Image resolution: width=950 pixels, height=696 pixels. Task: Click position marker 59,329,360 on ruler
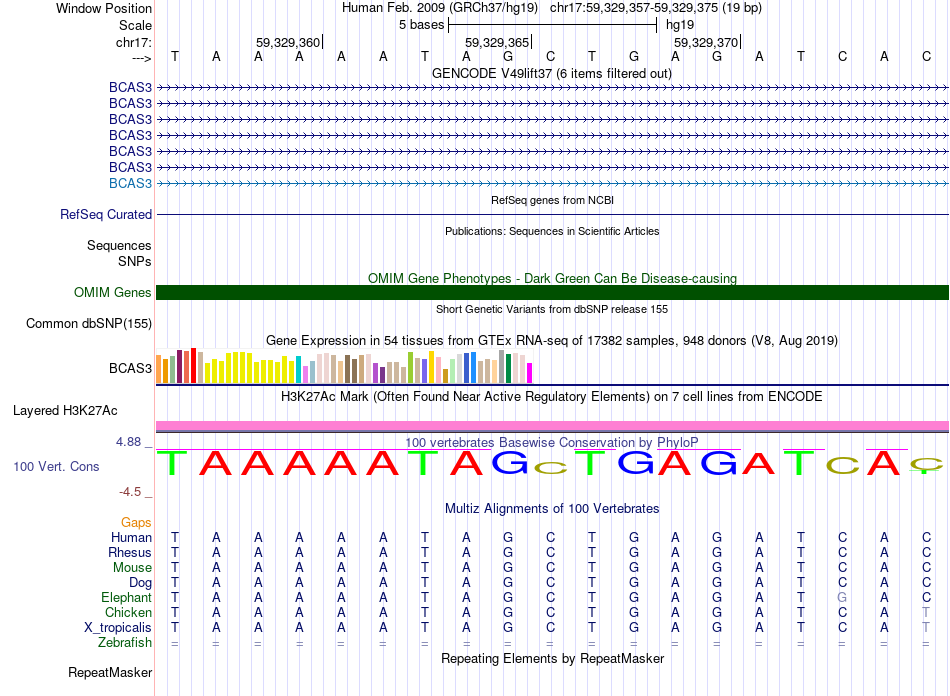click(288, 42)
